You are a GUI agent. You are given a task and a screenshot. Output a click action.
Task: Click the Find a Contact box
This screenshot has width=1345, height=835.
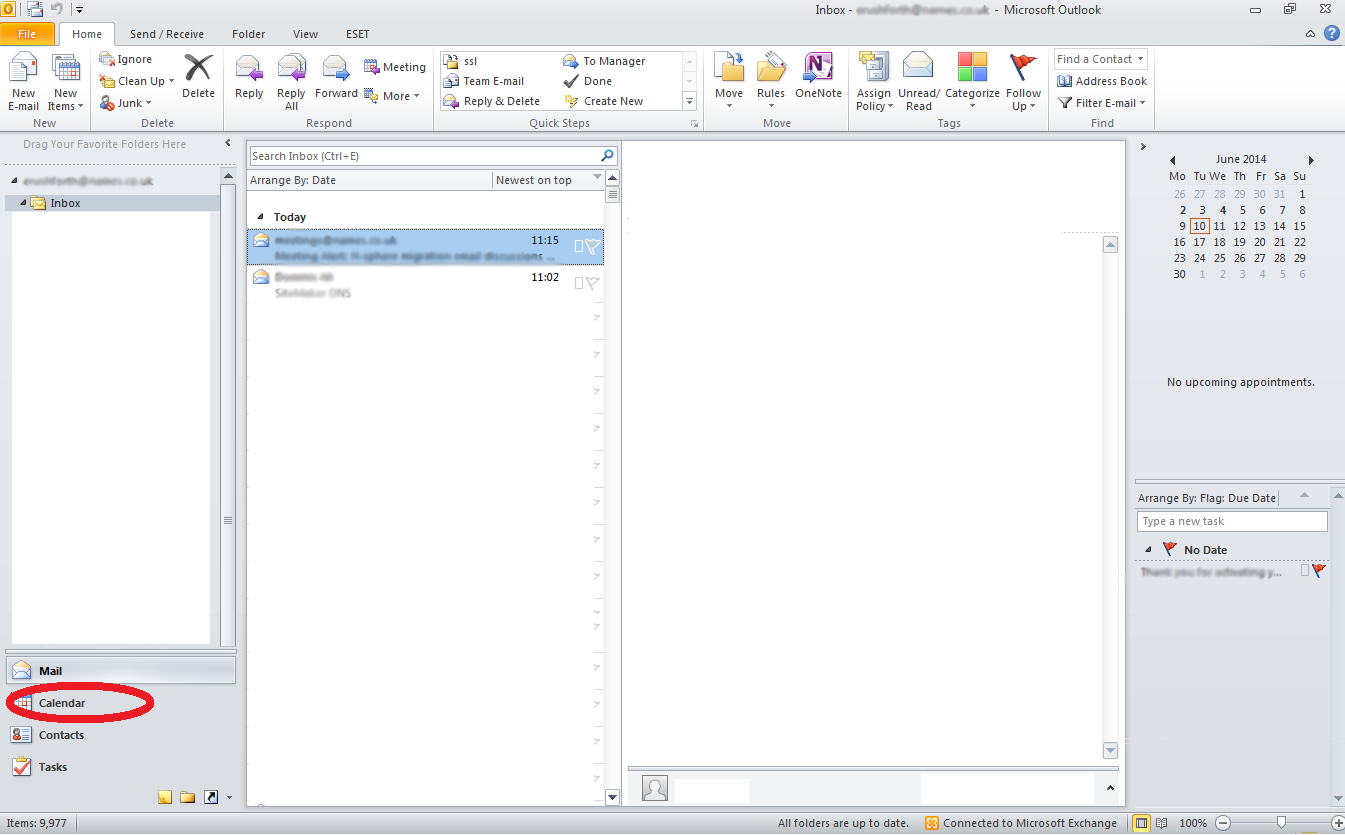[1100, 59]
